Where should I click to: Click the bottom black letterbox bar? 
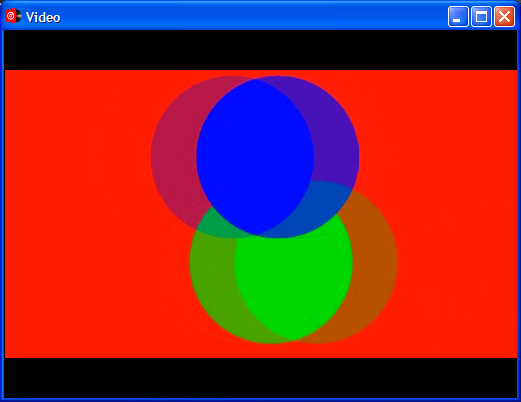pos(261,378)
